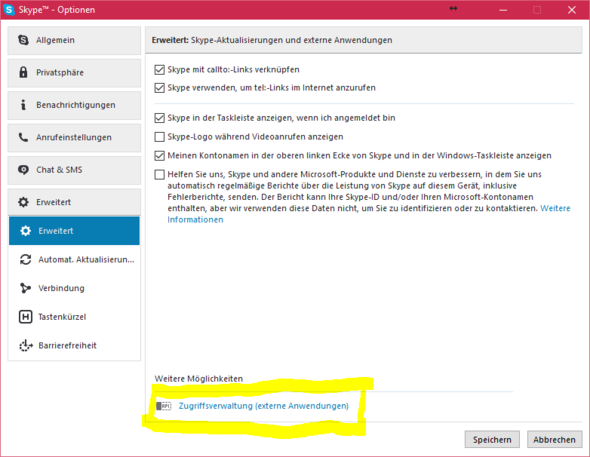This screenshot has width=590, height=457.
Task: Select Automat. Aktualisierung sub-item
Action: [x=74, y=259]
